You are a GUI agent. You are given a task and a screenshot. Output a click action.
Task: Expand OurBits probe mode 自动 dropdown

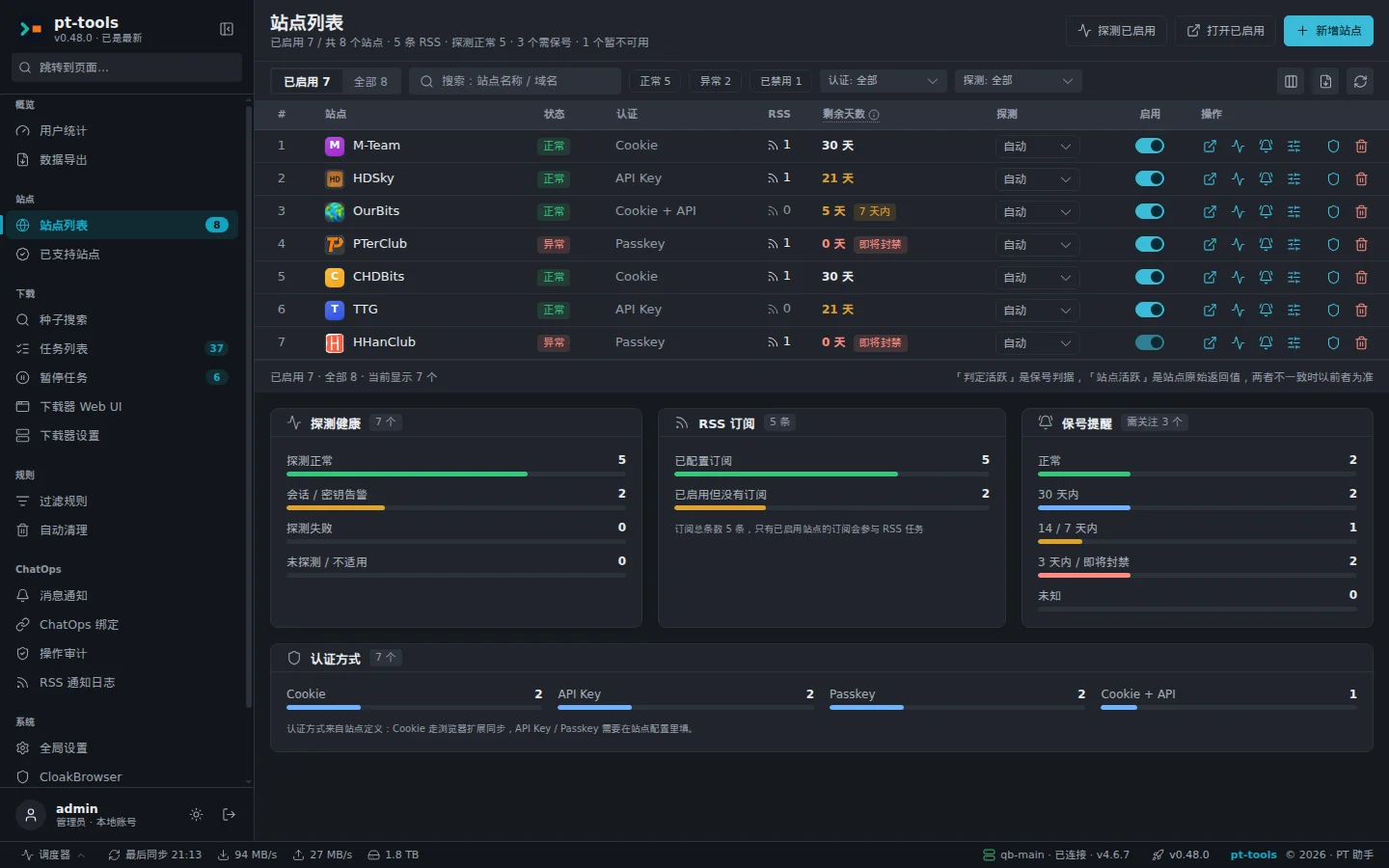coord(1037,212)
